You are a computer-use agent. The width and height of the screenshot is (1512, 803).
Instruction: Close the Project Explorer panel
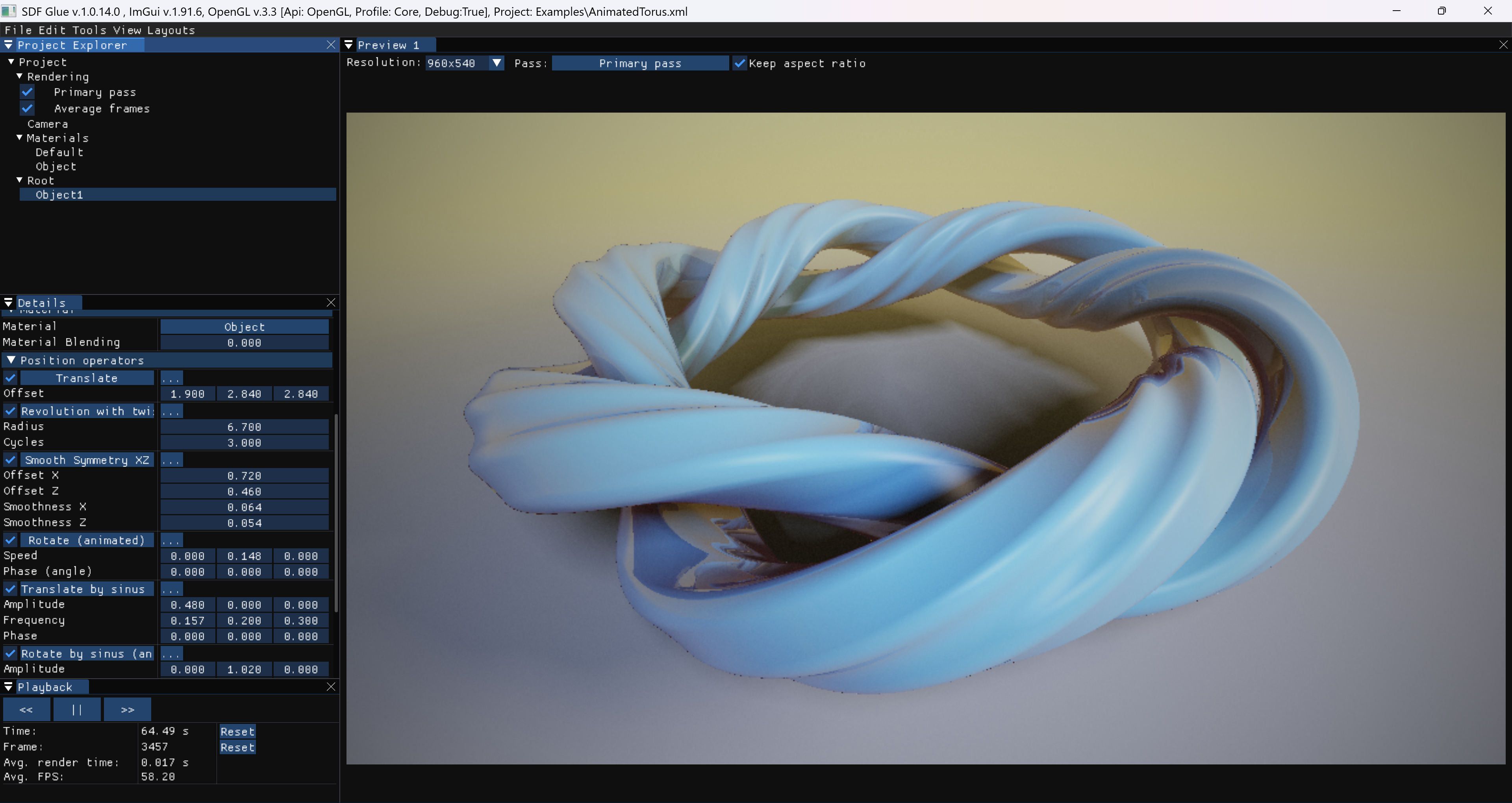click(331, 44)
